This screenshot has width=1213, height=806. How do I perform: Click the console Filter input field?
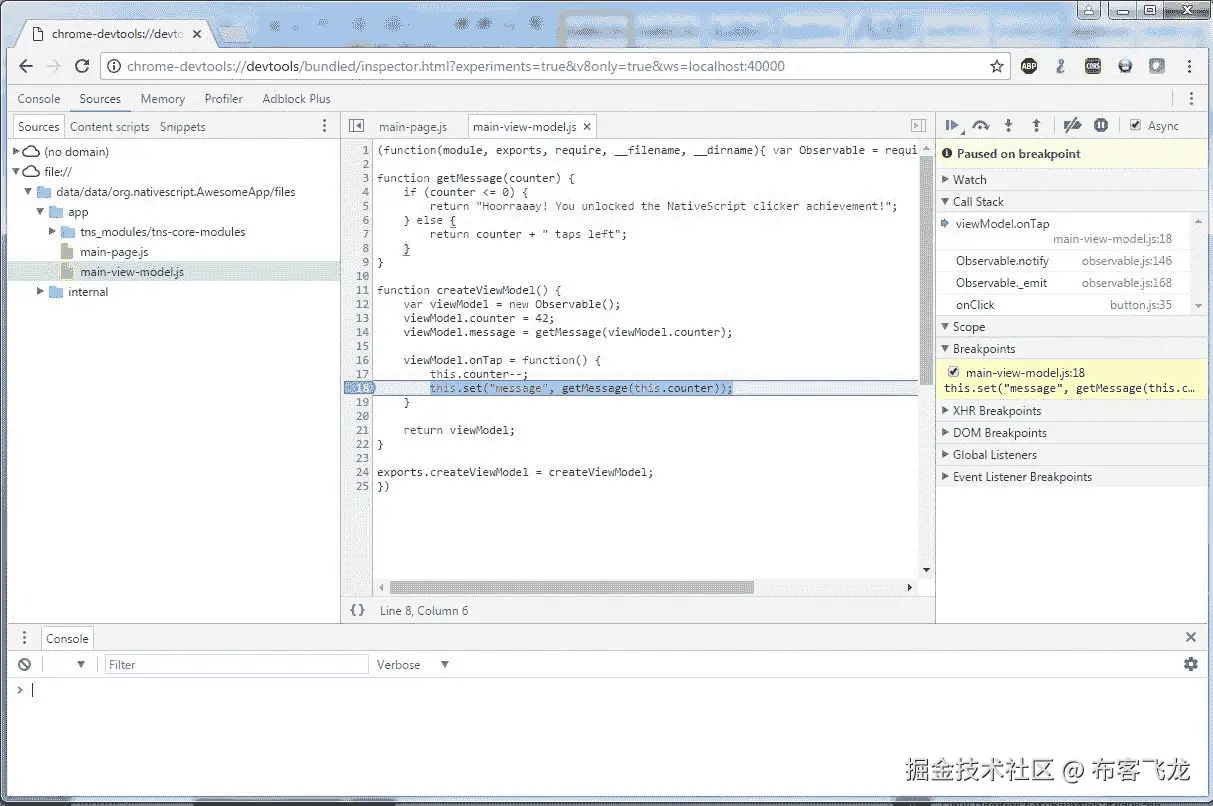click(x=236, y=665)
